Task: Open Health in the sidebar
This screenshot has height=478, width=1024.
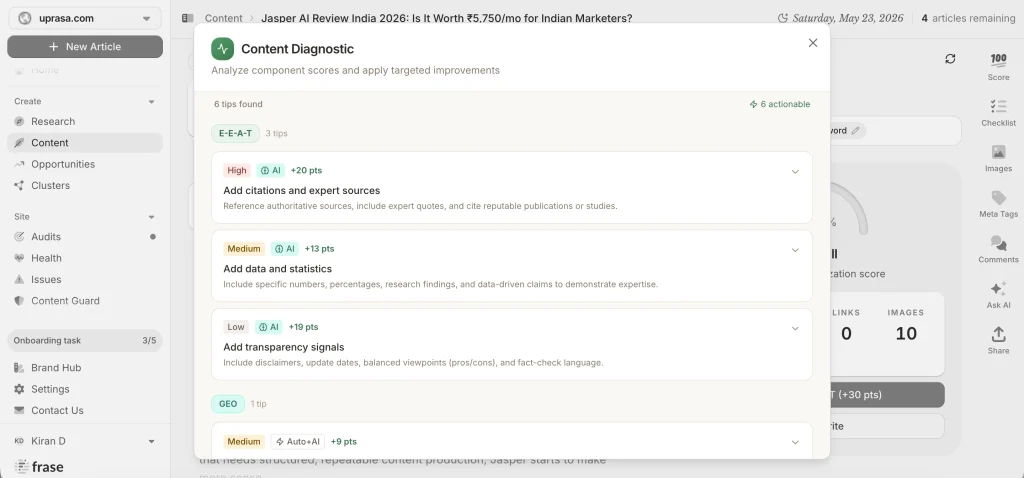Action: click(x=46, y=258)
